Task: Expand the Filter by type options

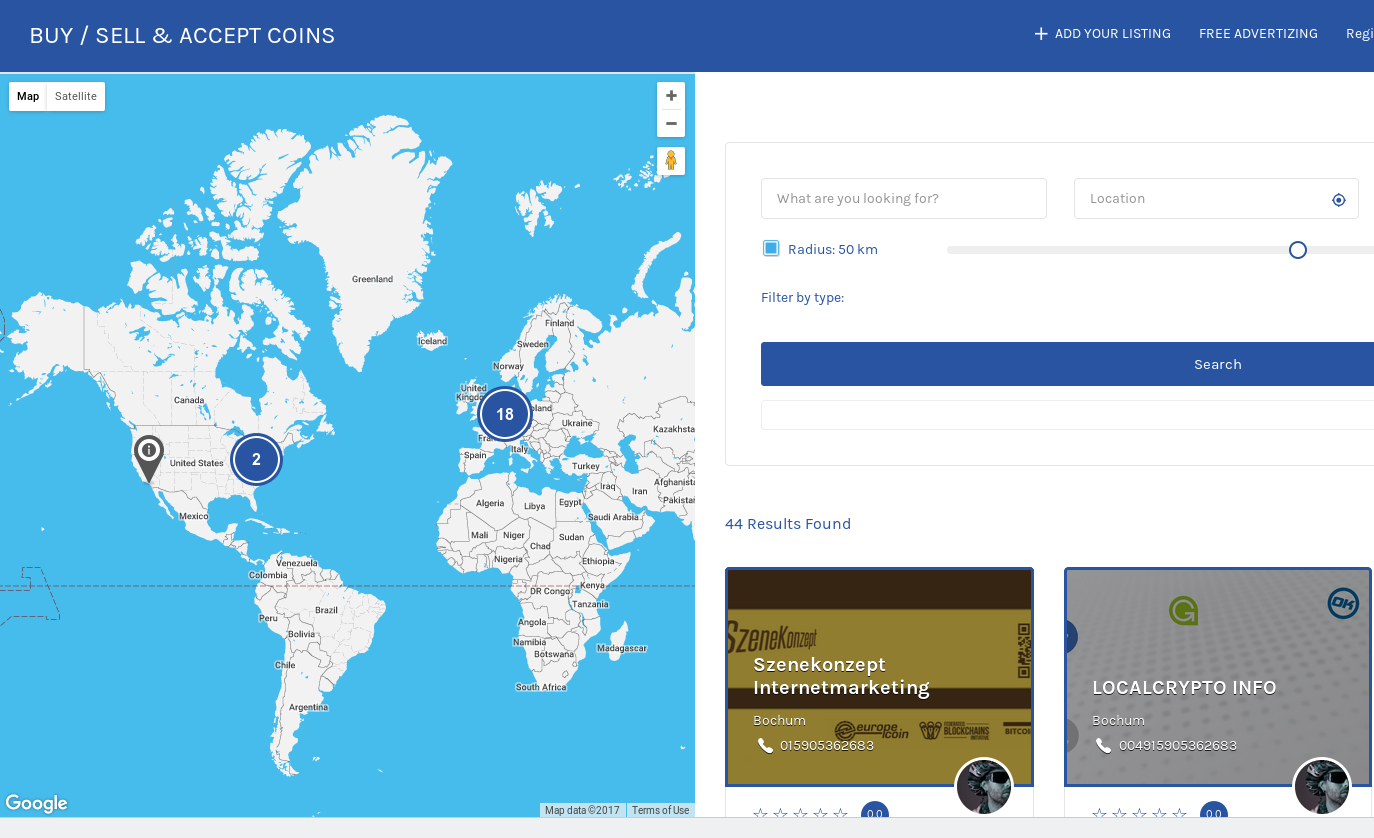Action: coord(802,297)
